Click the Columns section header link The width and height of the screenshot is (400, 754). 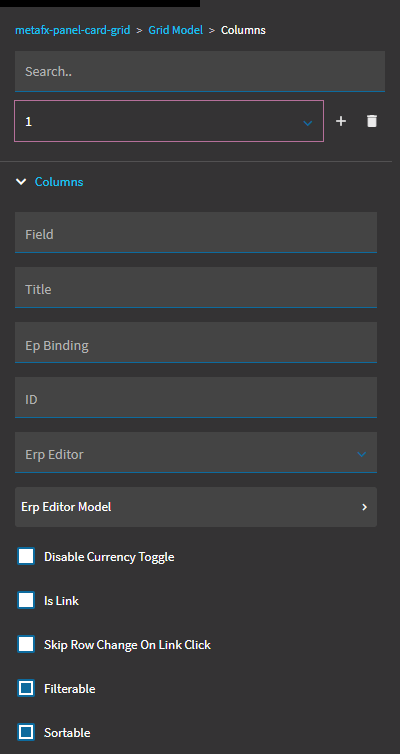point(59,182)
